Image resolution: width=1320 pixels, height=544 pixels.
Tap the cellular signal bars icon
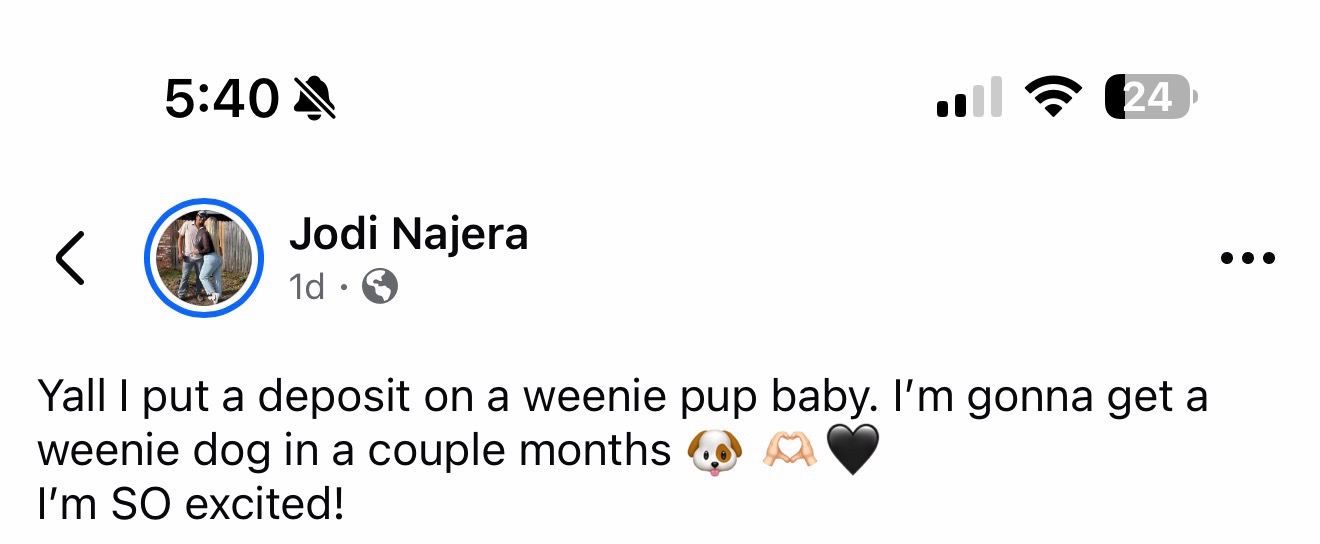(969, 97)
